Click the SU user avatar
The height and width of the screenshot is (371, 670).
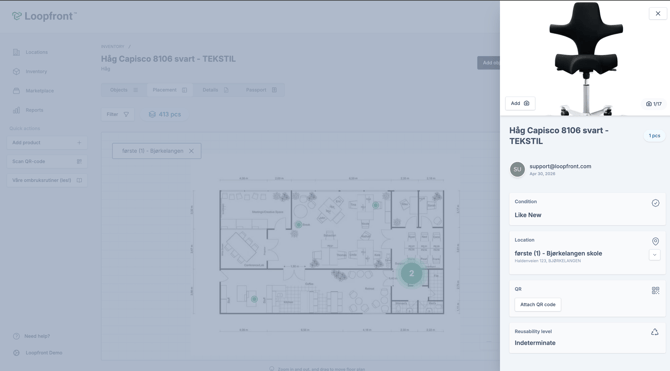[517, 169]
